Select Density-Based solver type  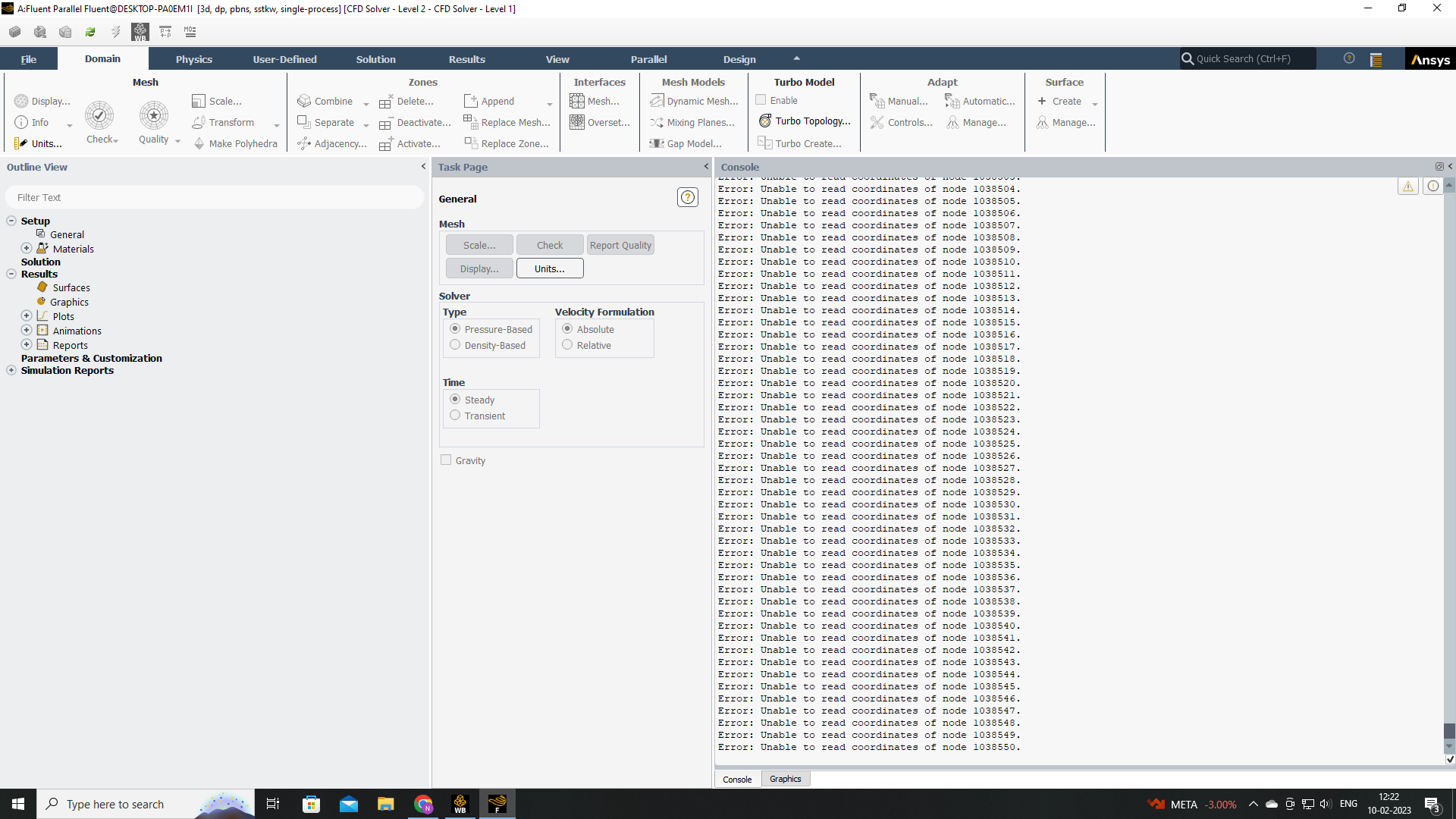[x=455, y=345]
